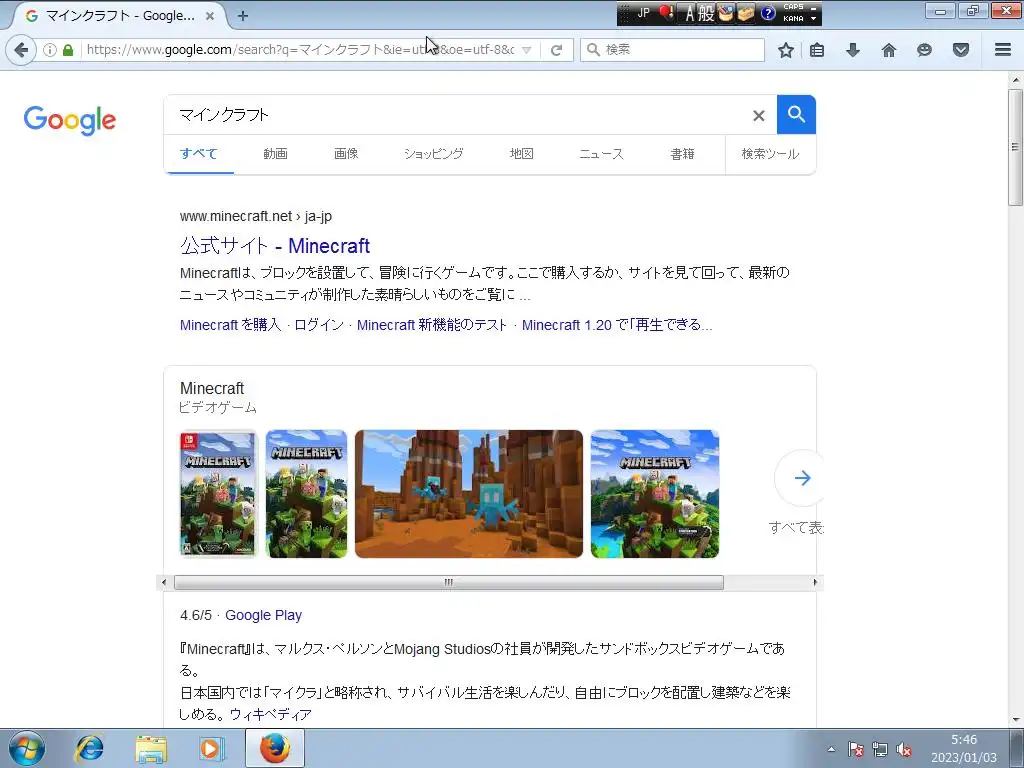Click the horizontal scrollbar right arrow

tap(815, 583)
